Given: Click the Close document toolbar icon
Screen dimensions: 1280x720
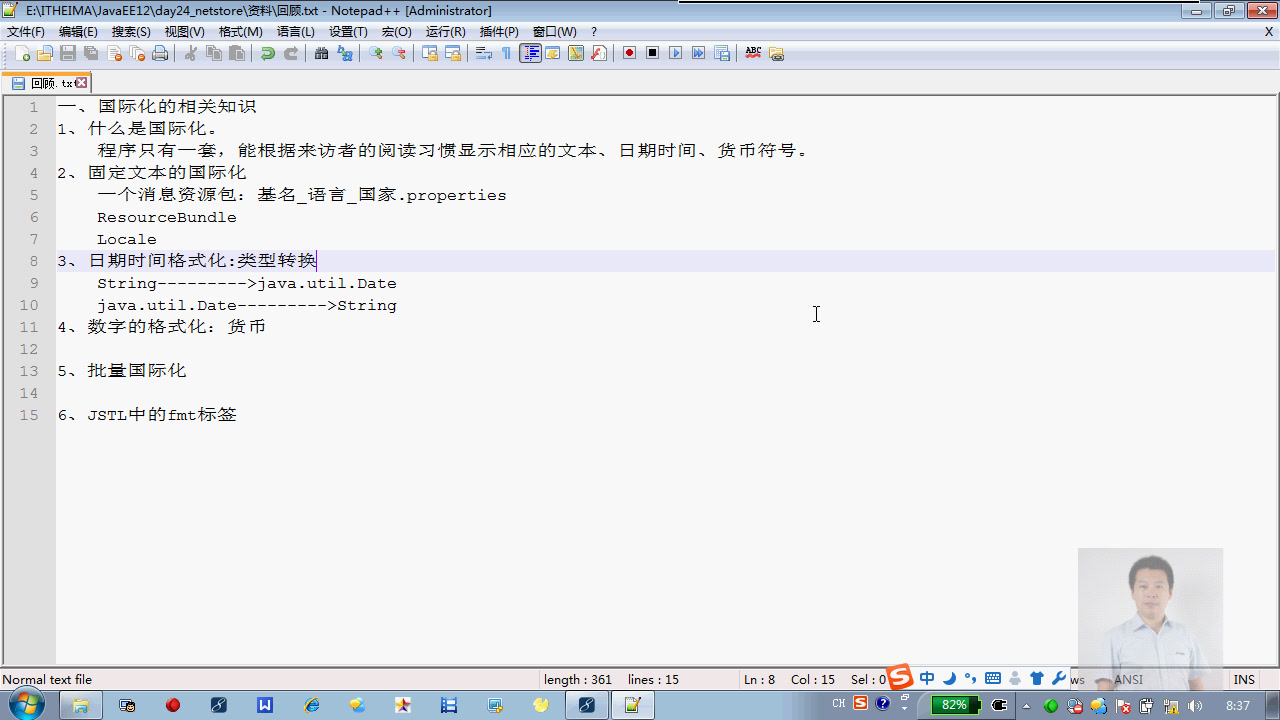Looking at the screenshot, I should tap(114, 53).
